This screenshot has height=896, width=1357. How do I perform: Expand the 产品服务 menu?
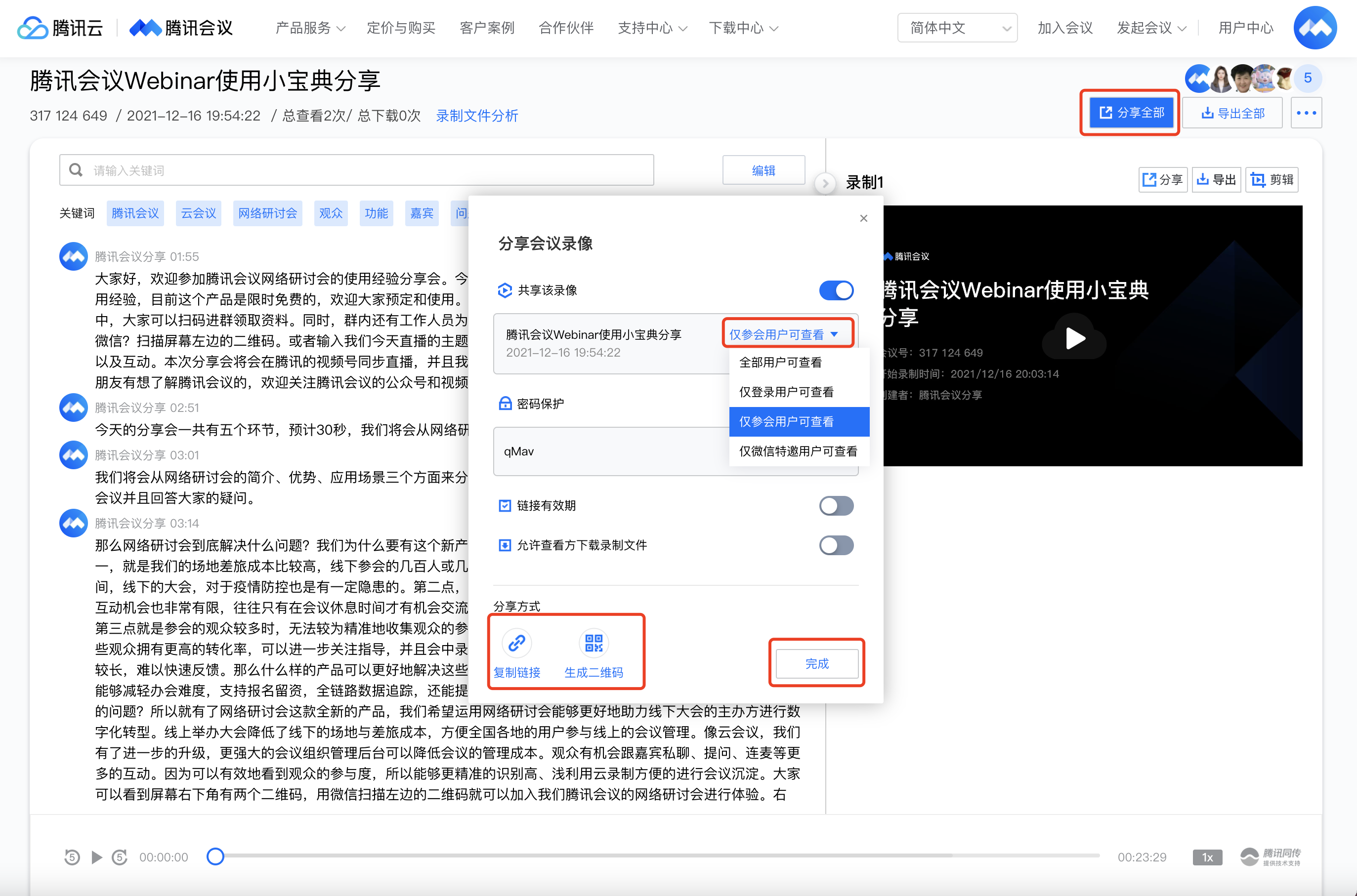point(310,28)
